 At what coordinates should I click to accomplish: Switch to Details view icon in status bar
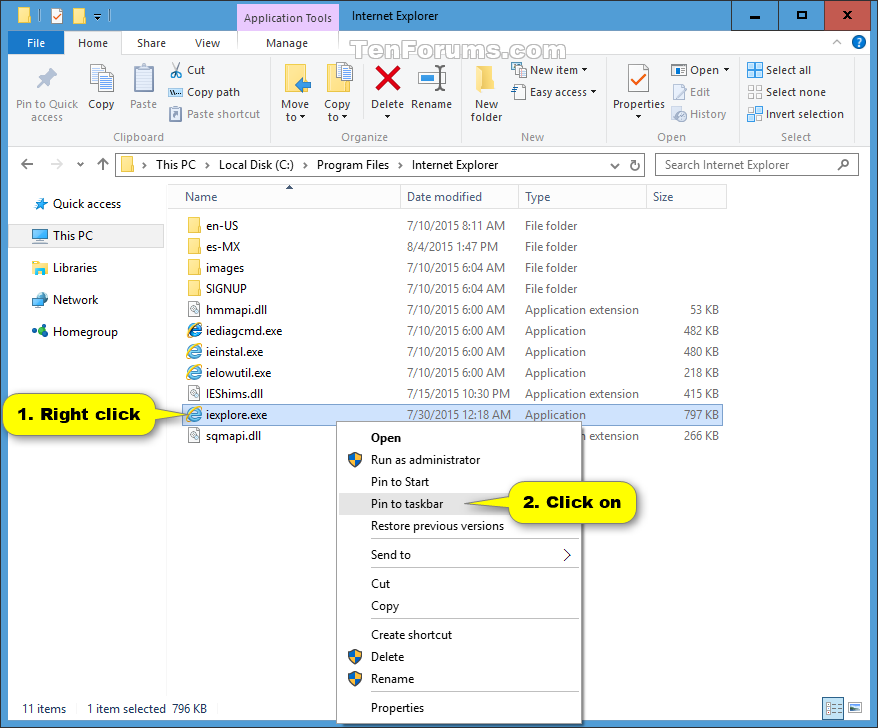833,708
